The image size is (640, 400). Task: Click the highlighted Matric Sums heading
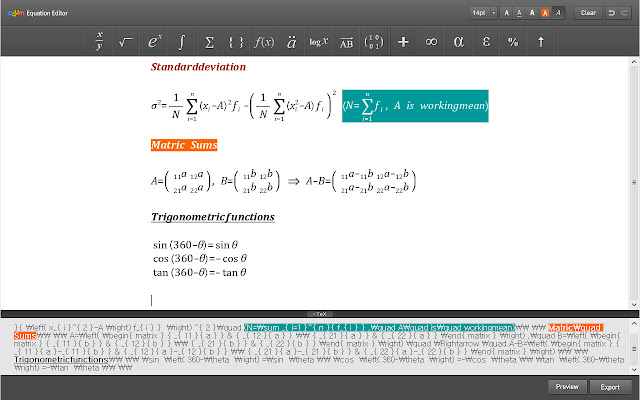(x=184, y=145)
